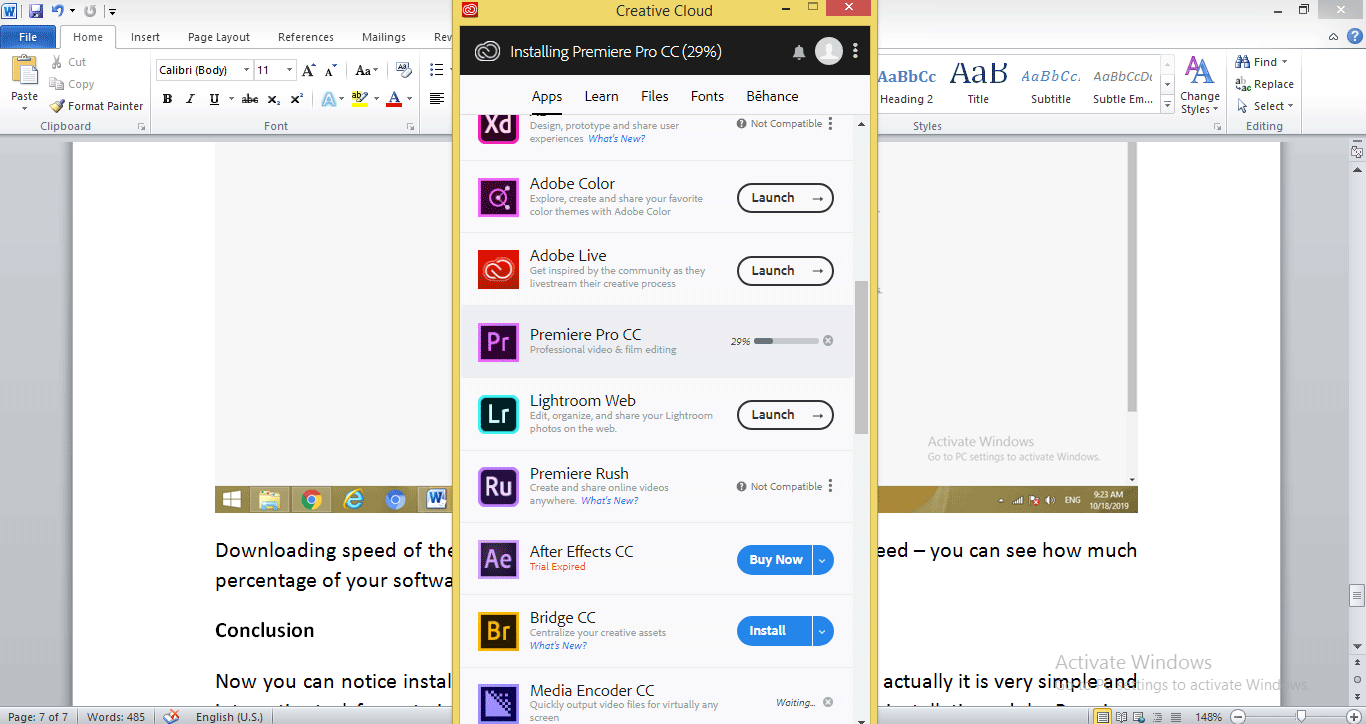Click the Clear Formatting eraser icon
Image resolution: width=1366 pixels, height=724 pixels.
[x=404, y=70]
